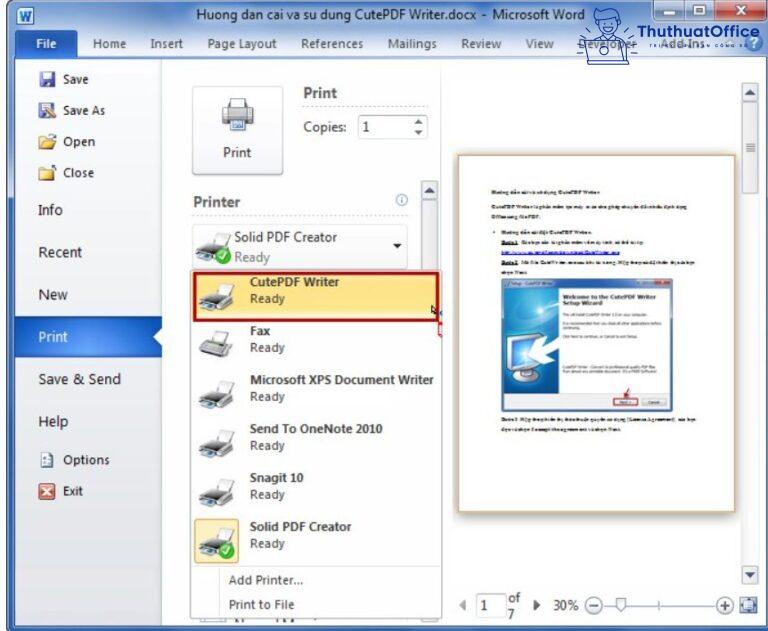The width and height of the screenshot is (768, 631).
Task: Increase copies with the up spinner arrow
Action: click(418, 122)
